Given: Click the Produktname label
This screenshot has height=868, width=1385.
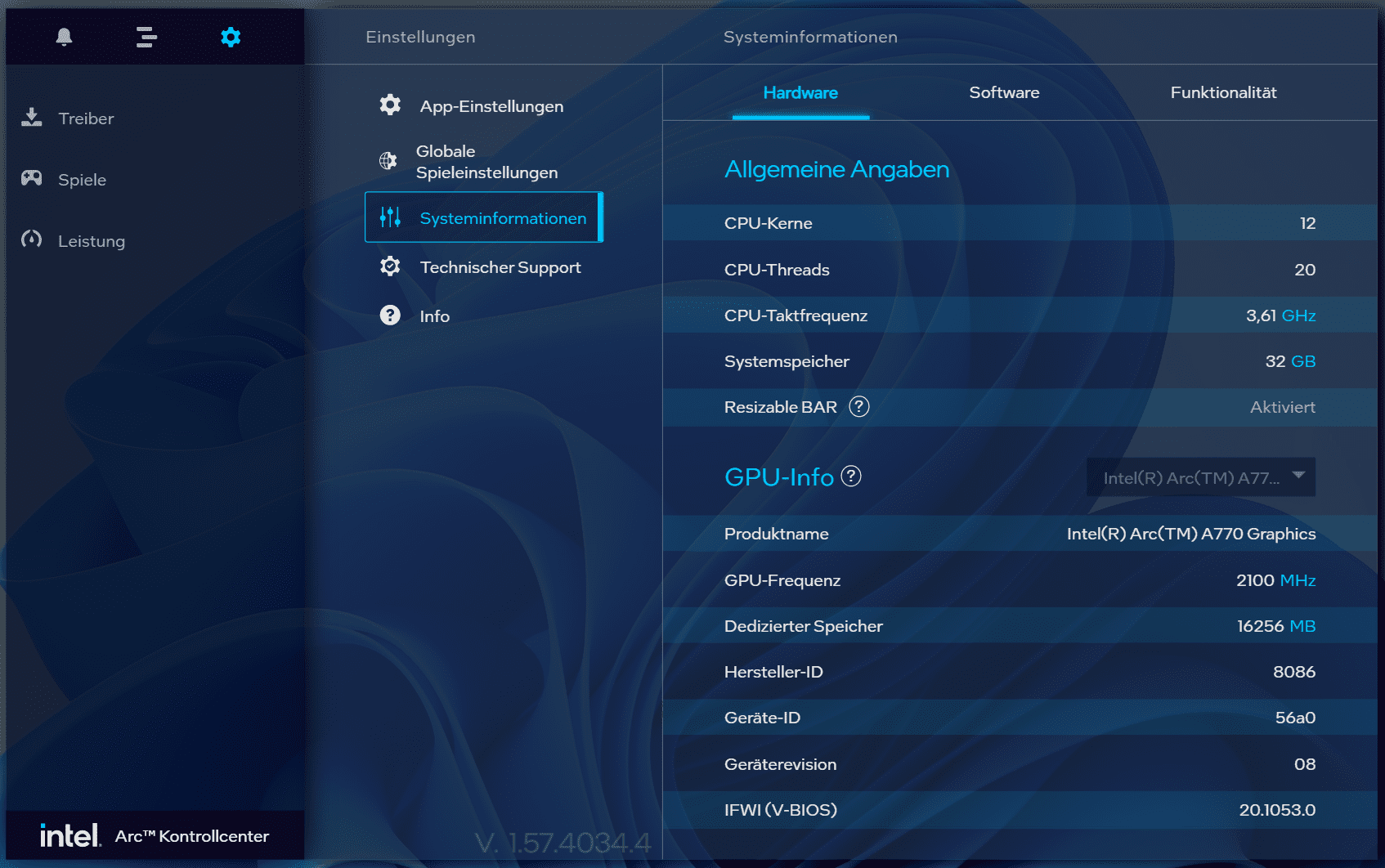Looking at the screenshot, I should pos(776,534).
